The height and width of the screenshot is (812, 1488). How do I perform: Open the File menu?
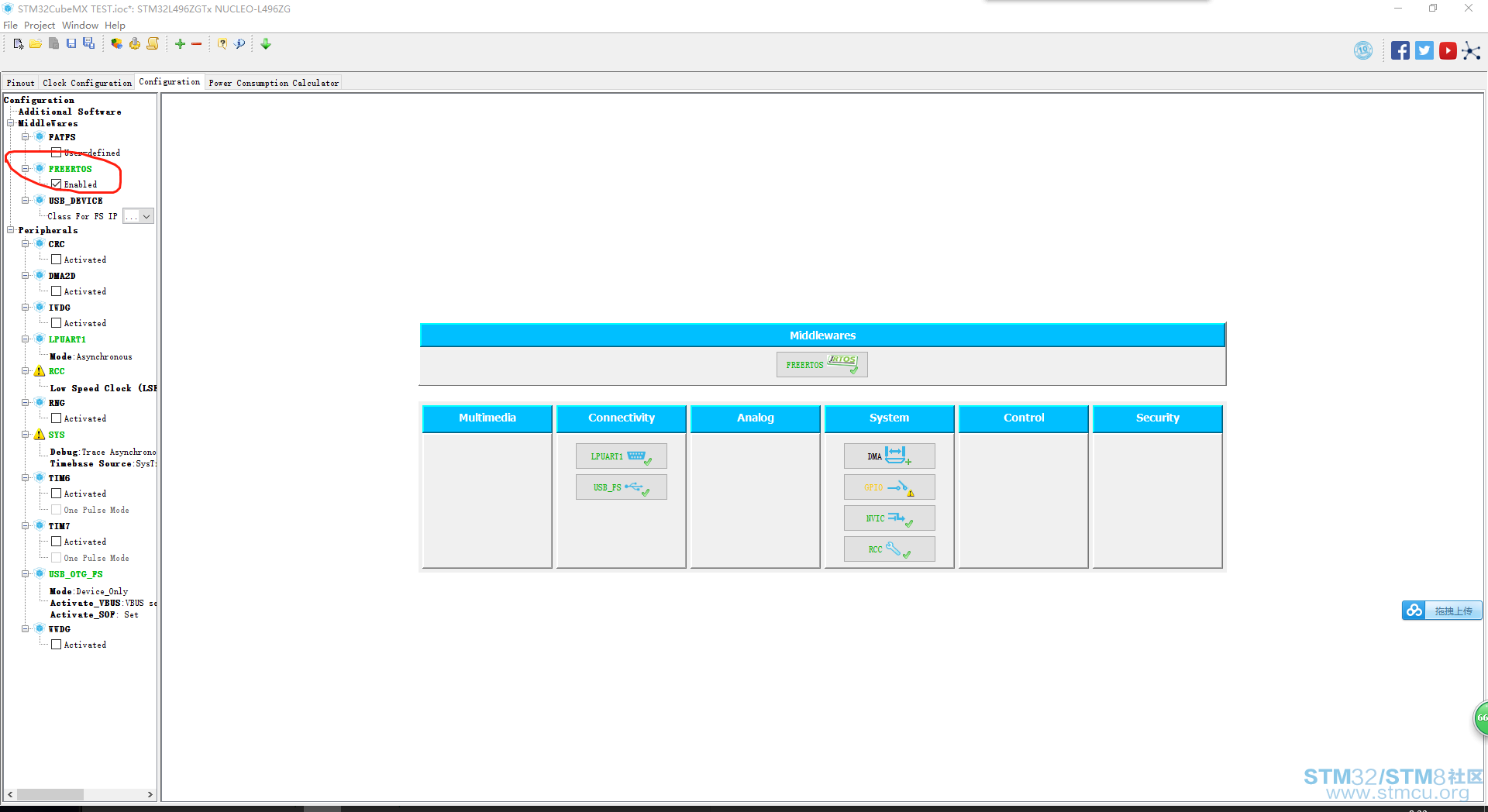(x=10, y=26)
